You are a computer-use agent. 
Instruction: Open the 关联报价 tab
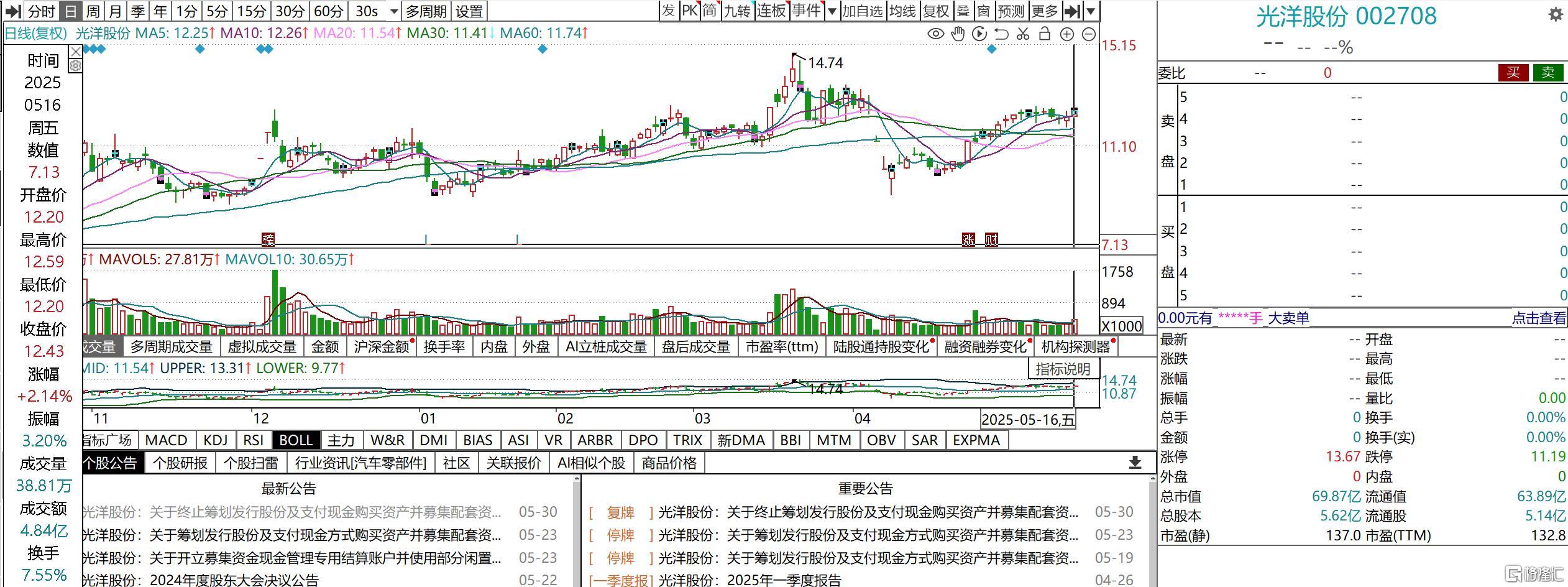click(x=514, y=463)
